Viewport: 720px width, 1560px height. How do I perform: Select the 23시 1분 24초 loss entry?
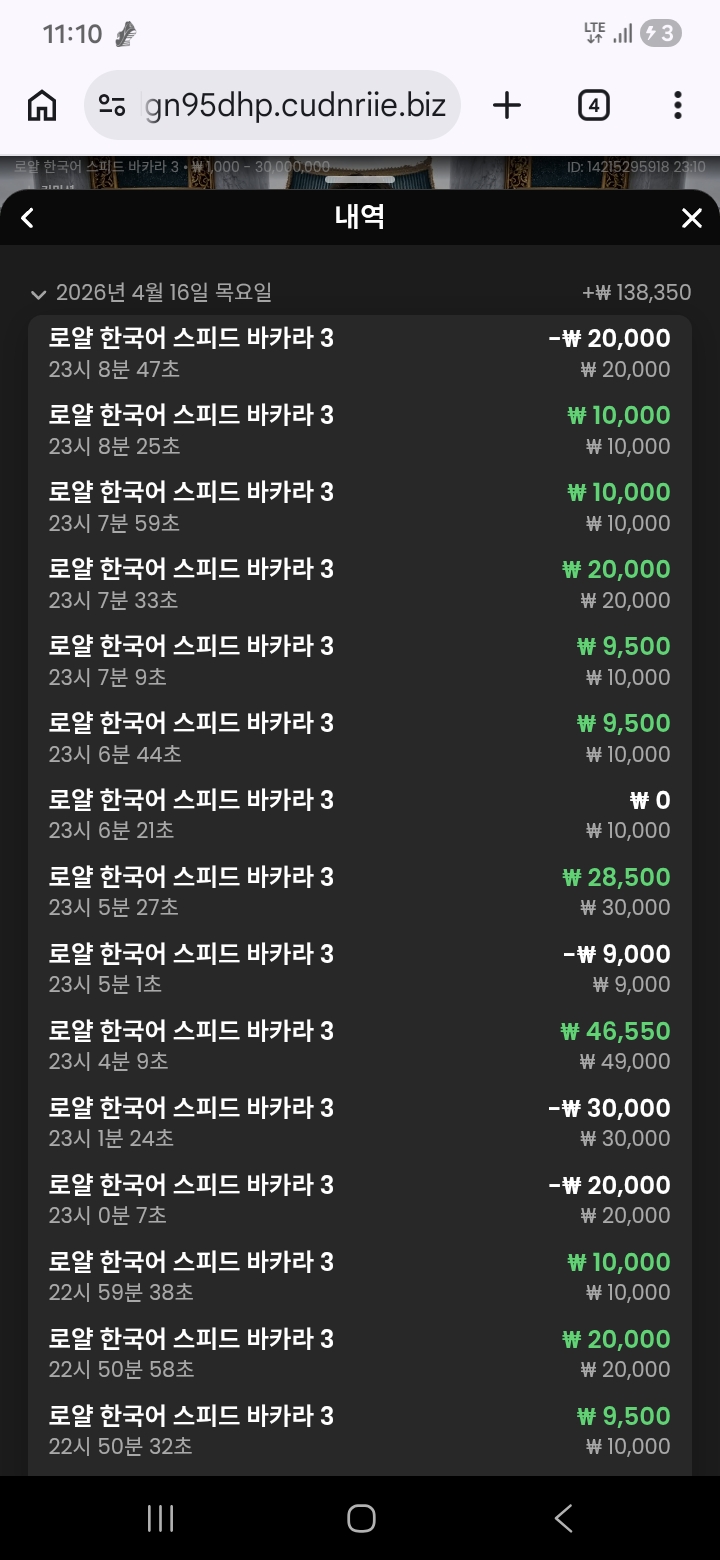(x=359, y=1122)
